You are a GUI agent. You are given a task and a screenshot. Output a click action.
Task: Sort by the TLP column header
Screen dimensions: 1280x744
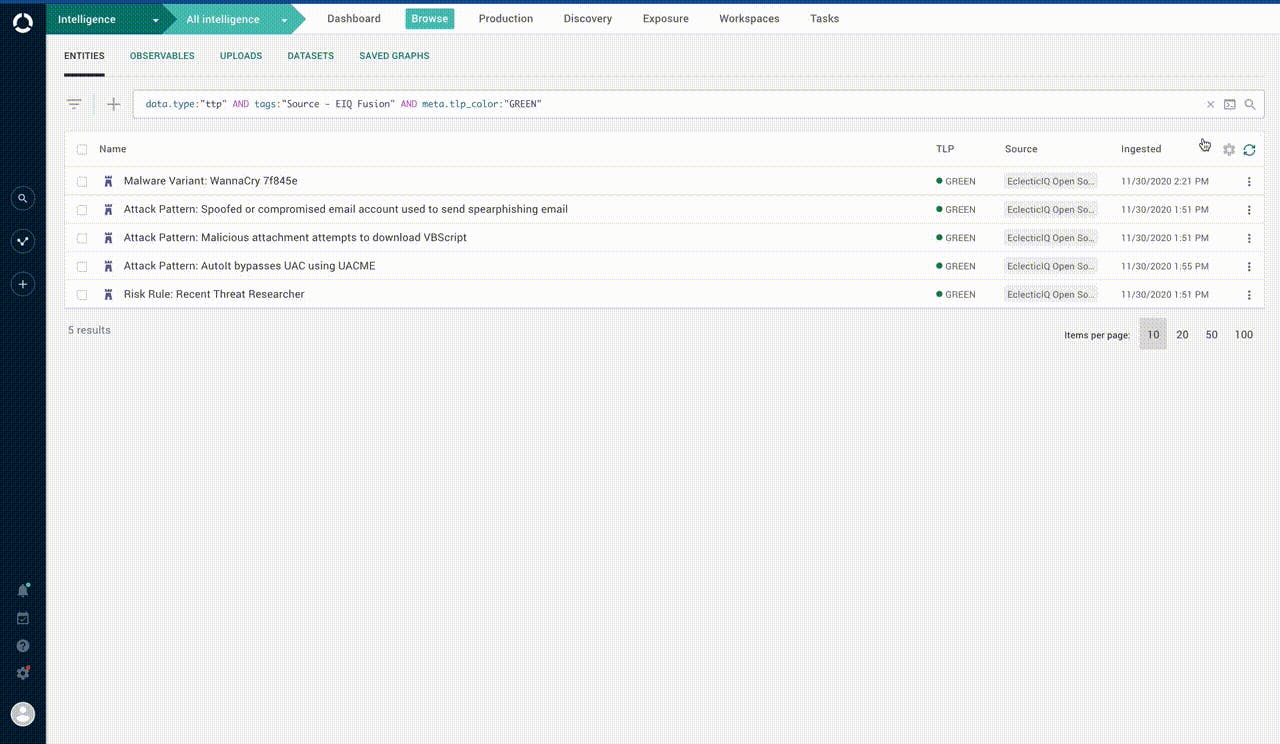pyautogui.click(x=945, y=149)
